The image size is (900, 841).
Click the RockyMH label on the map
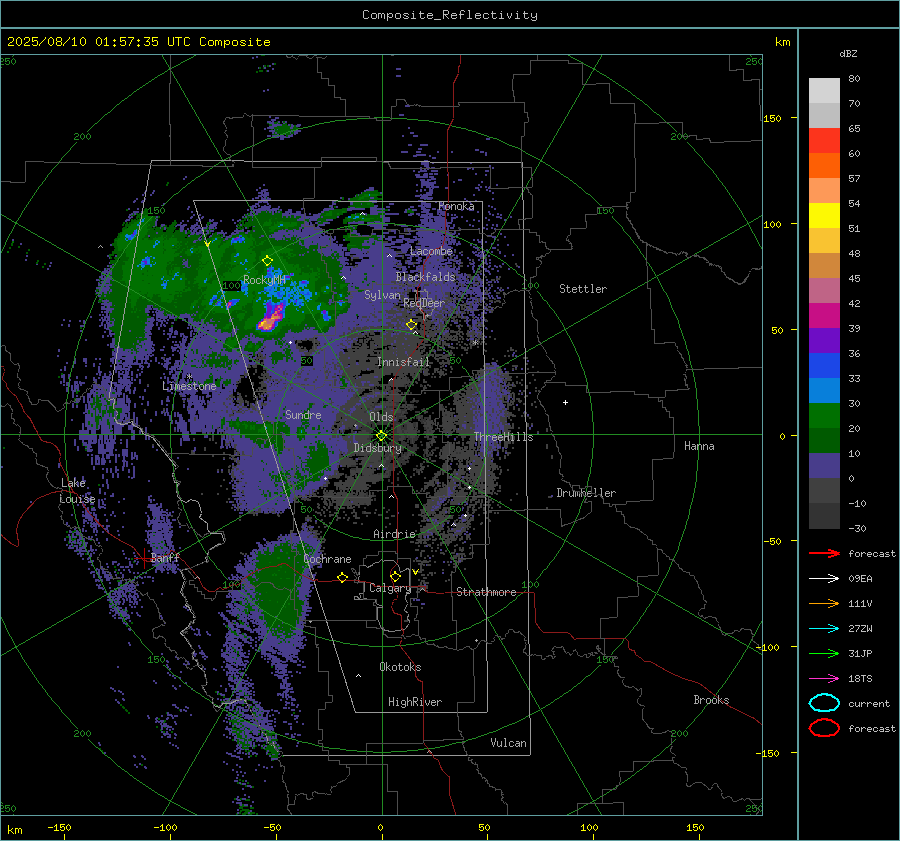coord(264,280)
